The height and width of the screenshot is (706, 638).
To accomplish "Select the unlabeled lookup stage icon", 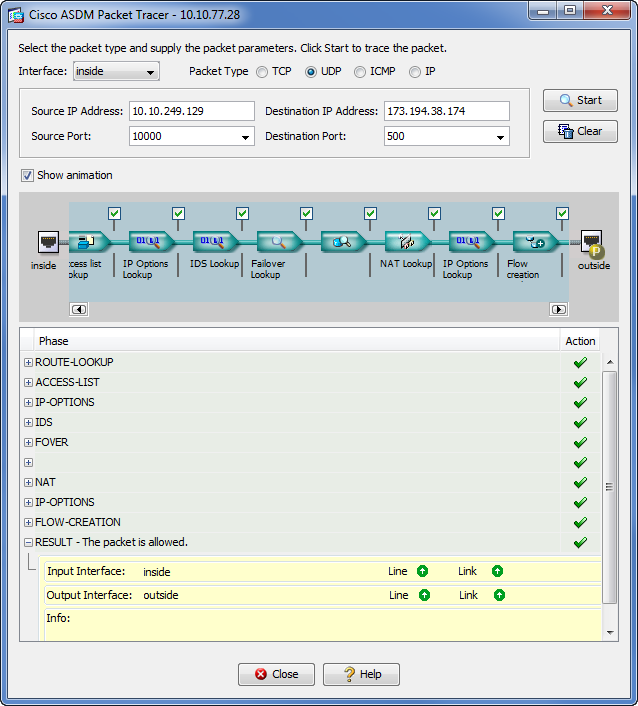I will (344, 242).
